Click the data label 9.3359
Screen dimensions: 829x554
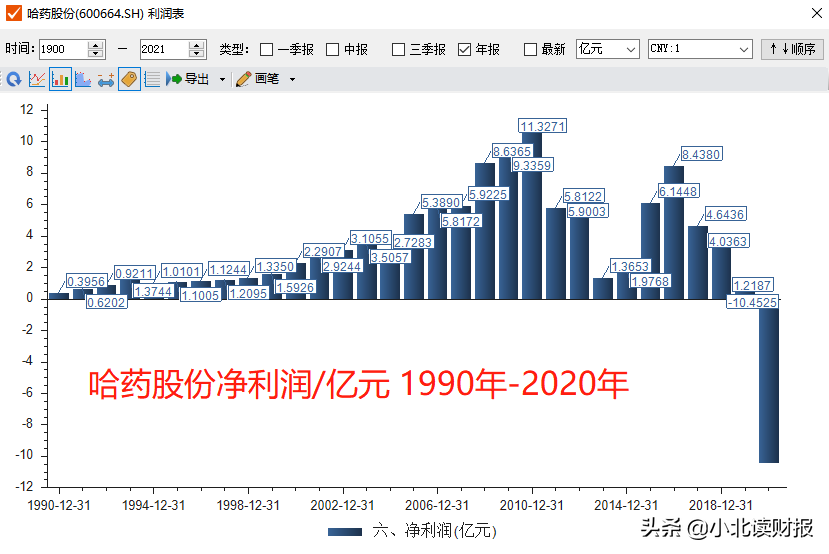click(532, 165)
